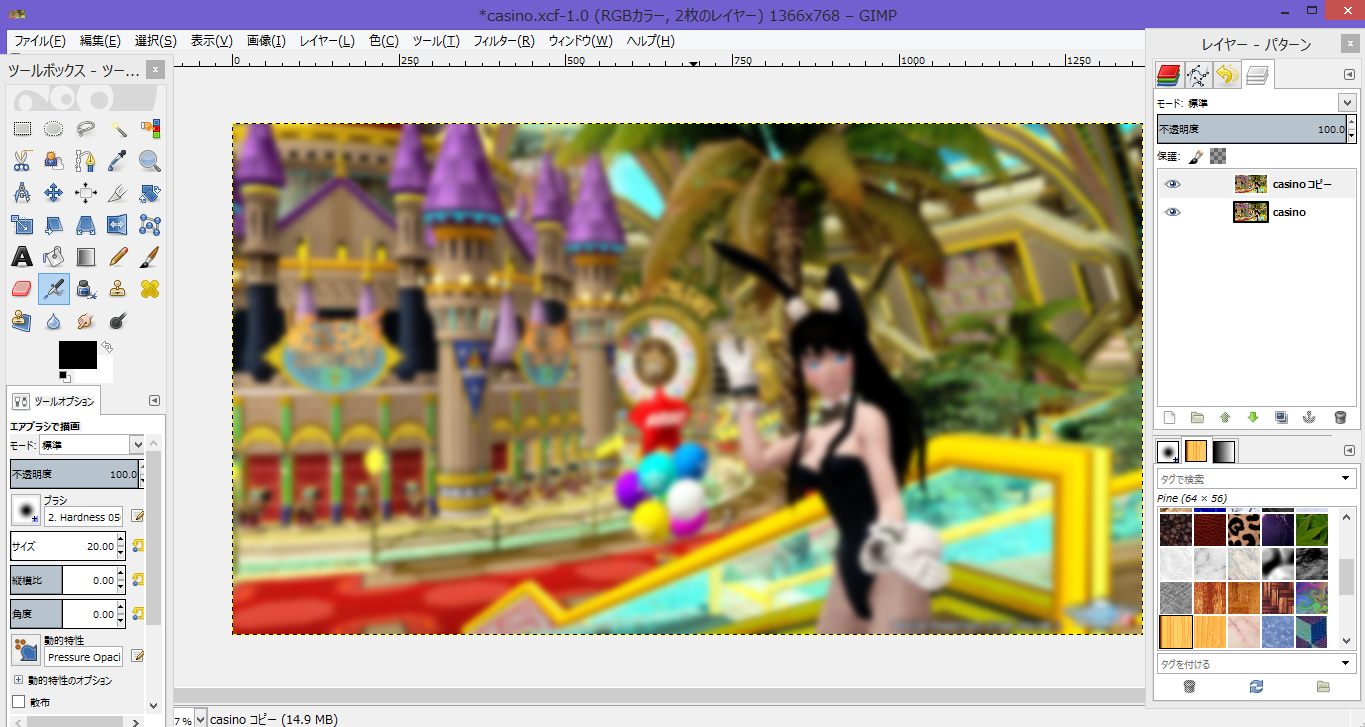Select the Text tool
Image resolution: width=1365 pixels, height=727 pixels.
point(22,257)
